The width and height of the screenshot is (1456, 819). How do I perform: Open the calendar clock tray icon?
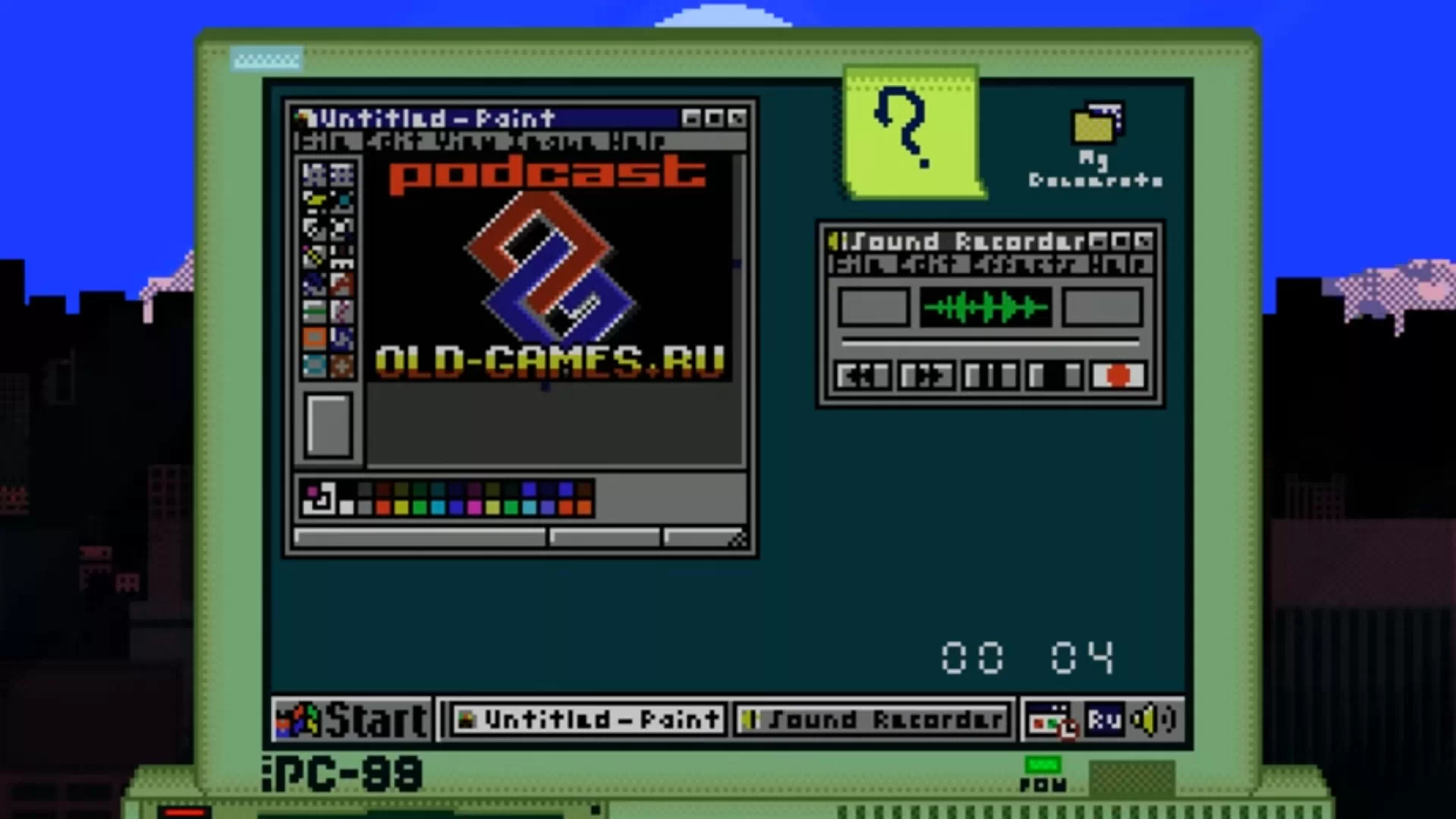tap(1051, 720)
